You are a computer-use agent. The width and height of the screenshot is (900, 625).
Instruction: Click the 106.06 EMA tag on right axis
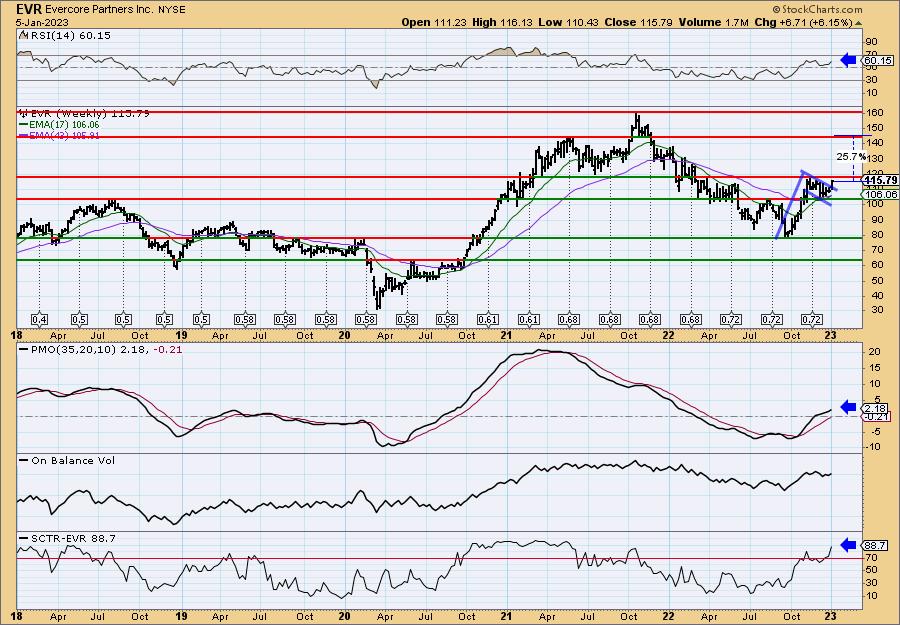click(878, 195)
